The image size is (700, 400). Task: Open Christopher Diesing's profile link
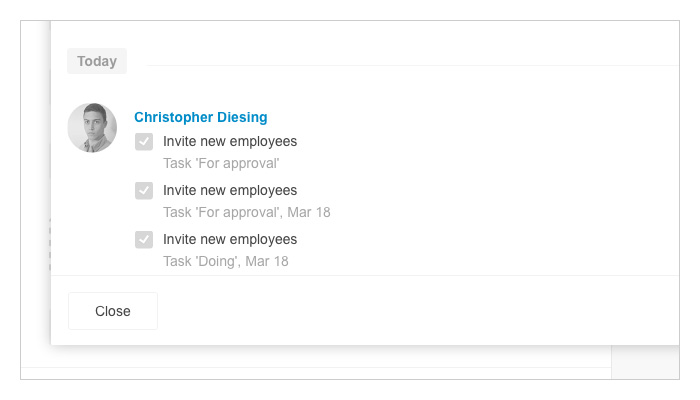pos(200,117)
